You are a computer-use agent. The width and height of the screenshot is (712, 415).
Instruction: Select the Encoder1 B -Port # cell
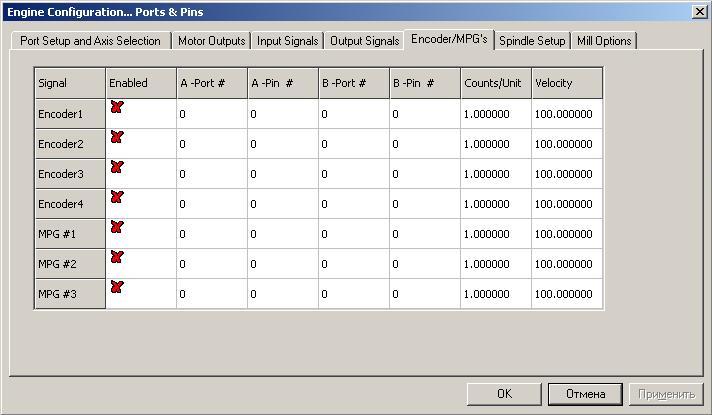click(x=354, y=114)
